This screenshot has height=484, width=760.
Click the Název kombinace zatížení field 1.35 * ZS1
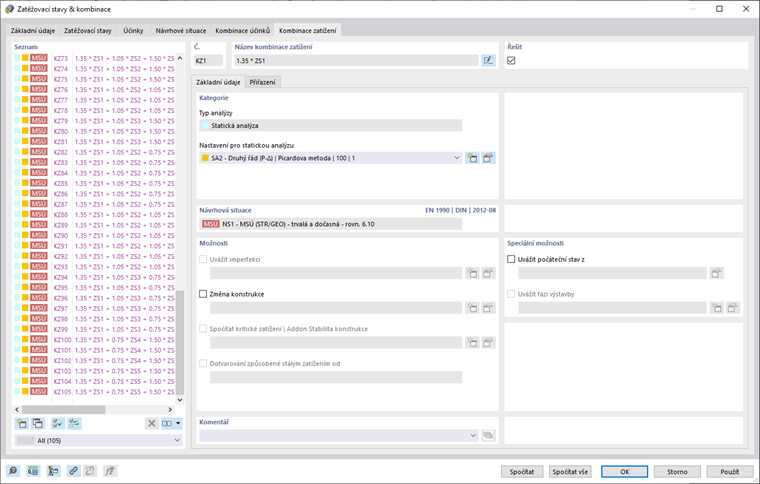(x=356, y=61)
